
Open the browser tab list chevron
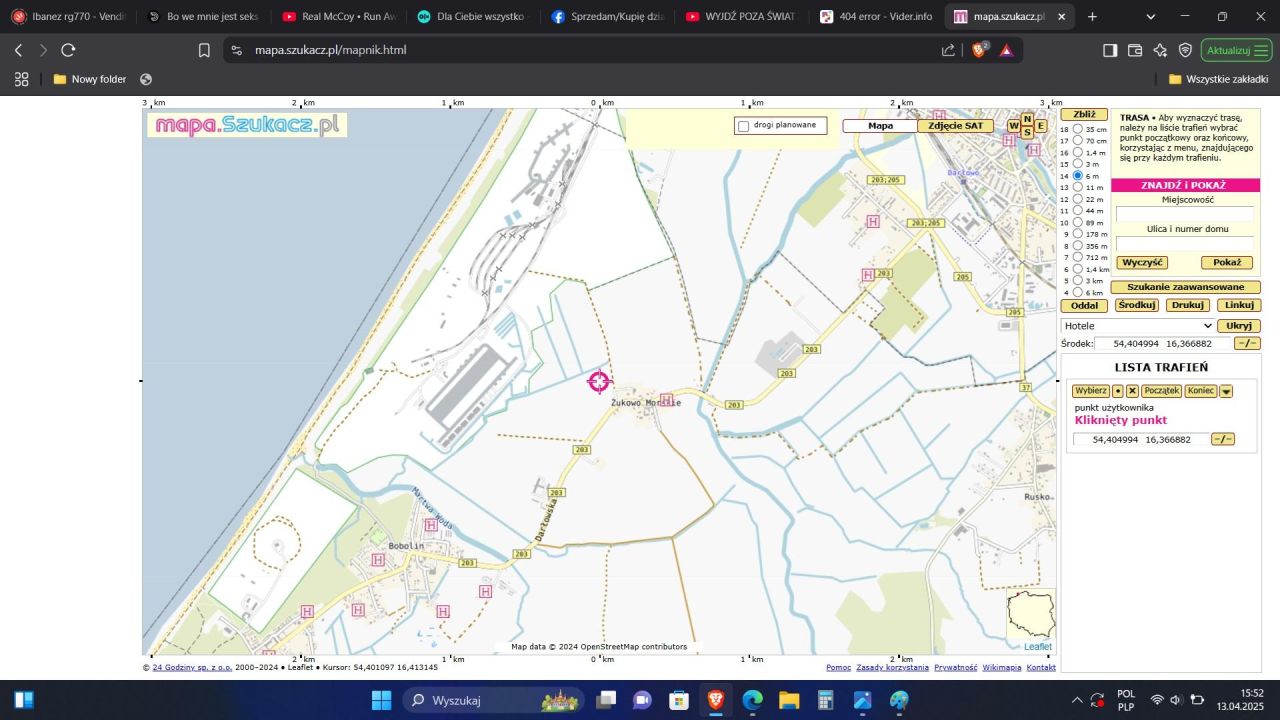[x=1149, y=16]
